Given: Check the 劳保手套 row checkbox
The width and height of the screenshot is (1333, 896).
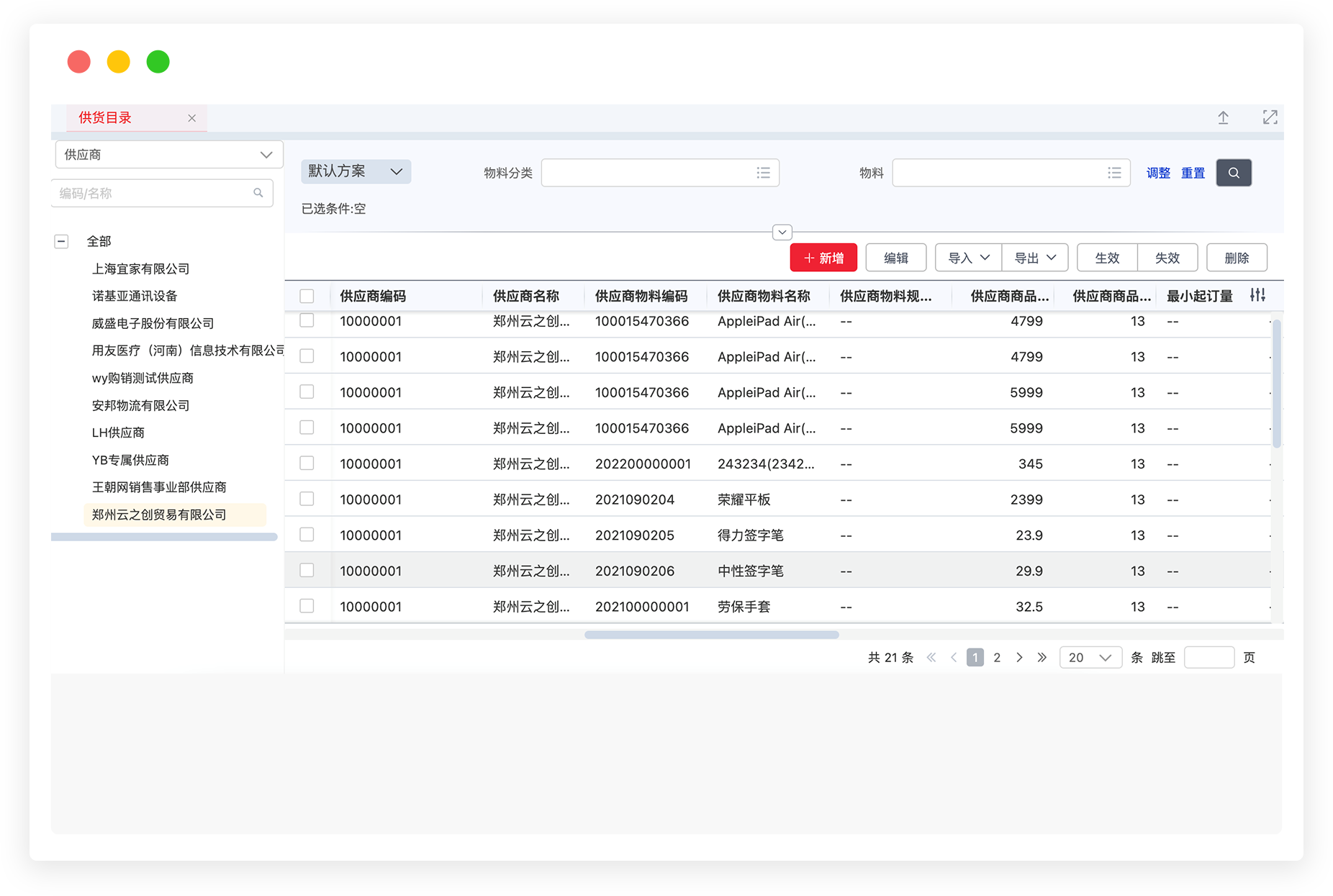Looking at the screenshot, I should [x=307, y=606].
